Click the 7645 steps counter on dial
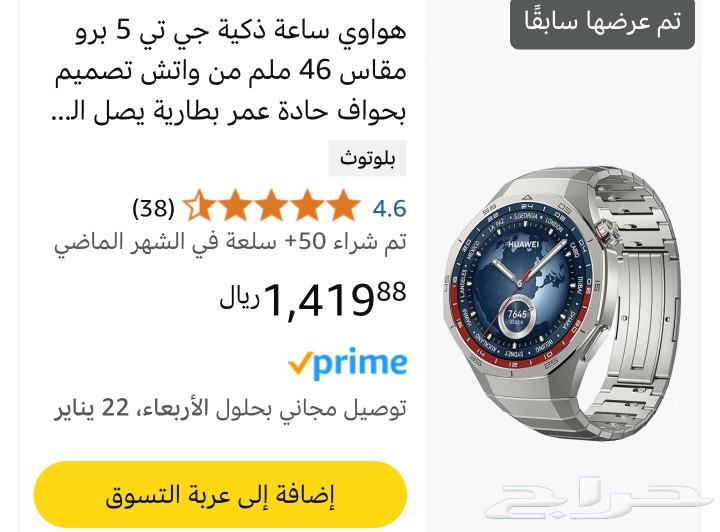 coord(517,315)
